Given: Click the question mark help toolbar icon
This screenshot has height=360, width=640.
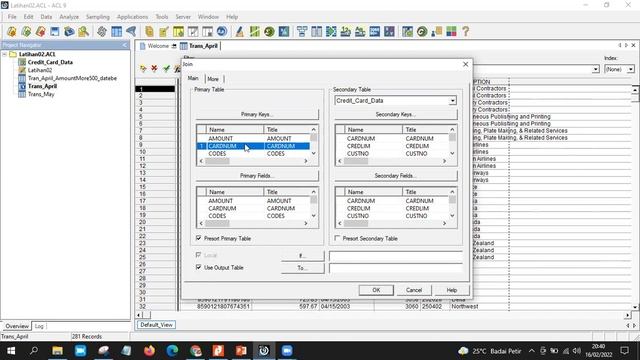Looking at the screenshot, I should [x=465, y=31].
